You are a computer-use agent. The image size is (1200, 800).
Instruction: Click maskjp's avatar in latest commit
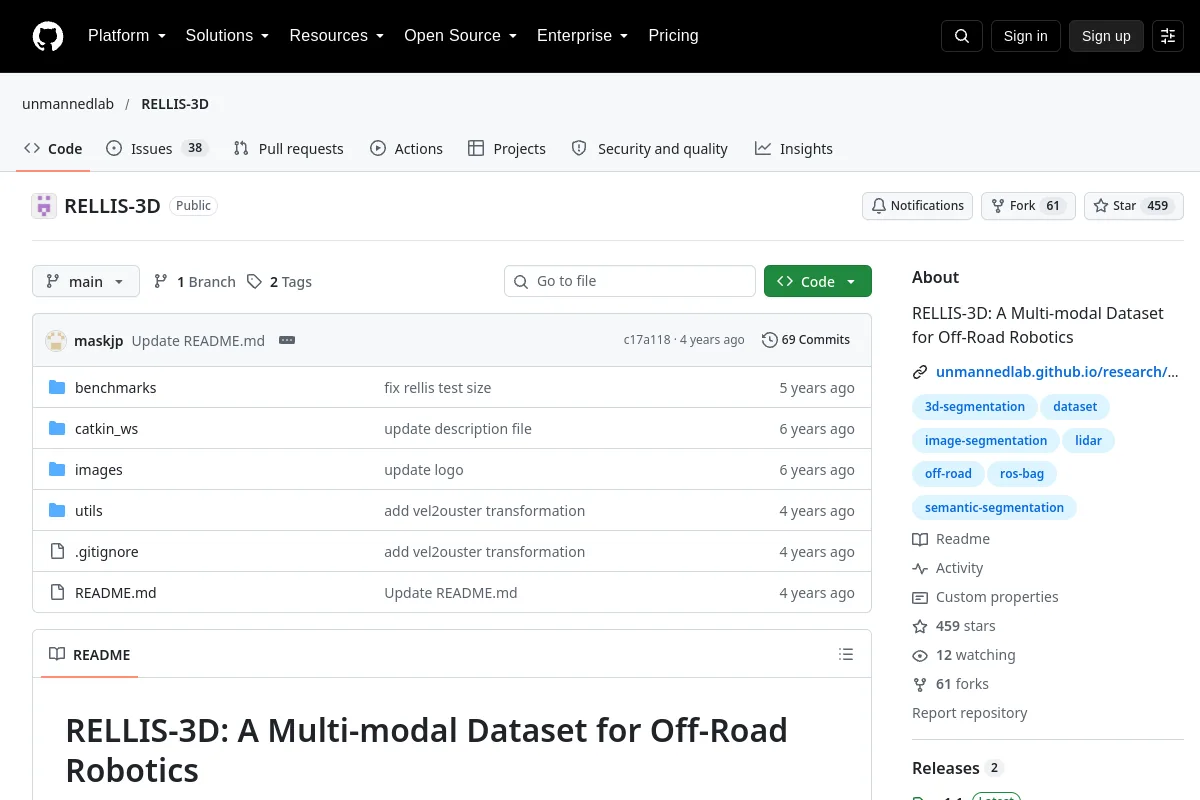(x=56, y=340)
